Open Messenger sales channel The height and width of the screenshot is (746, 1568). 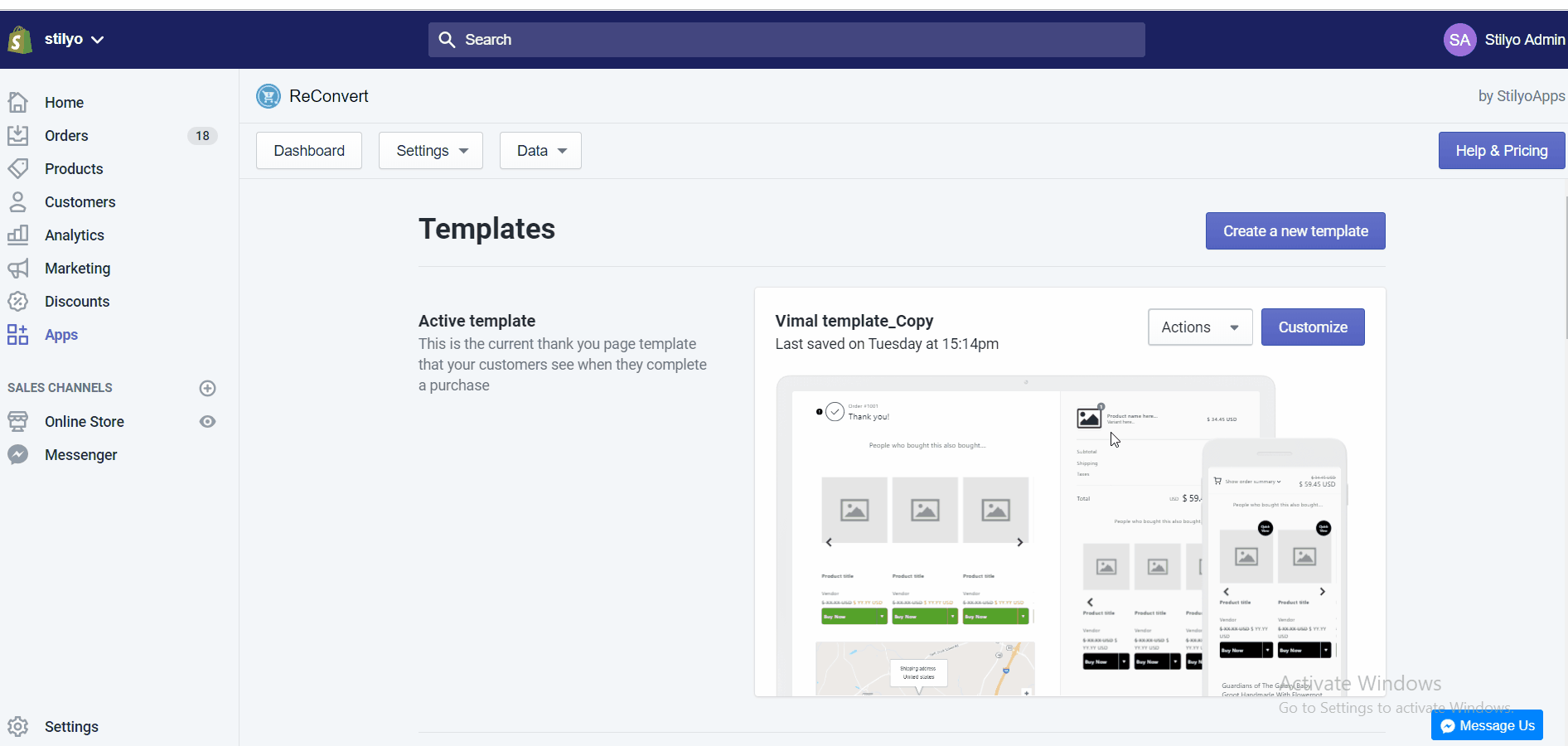point(81,455)
